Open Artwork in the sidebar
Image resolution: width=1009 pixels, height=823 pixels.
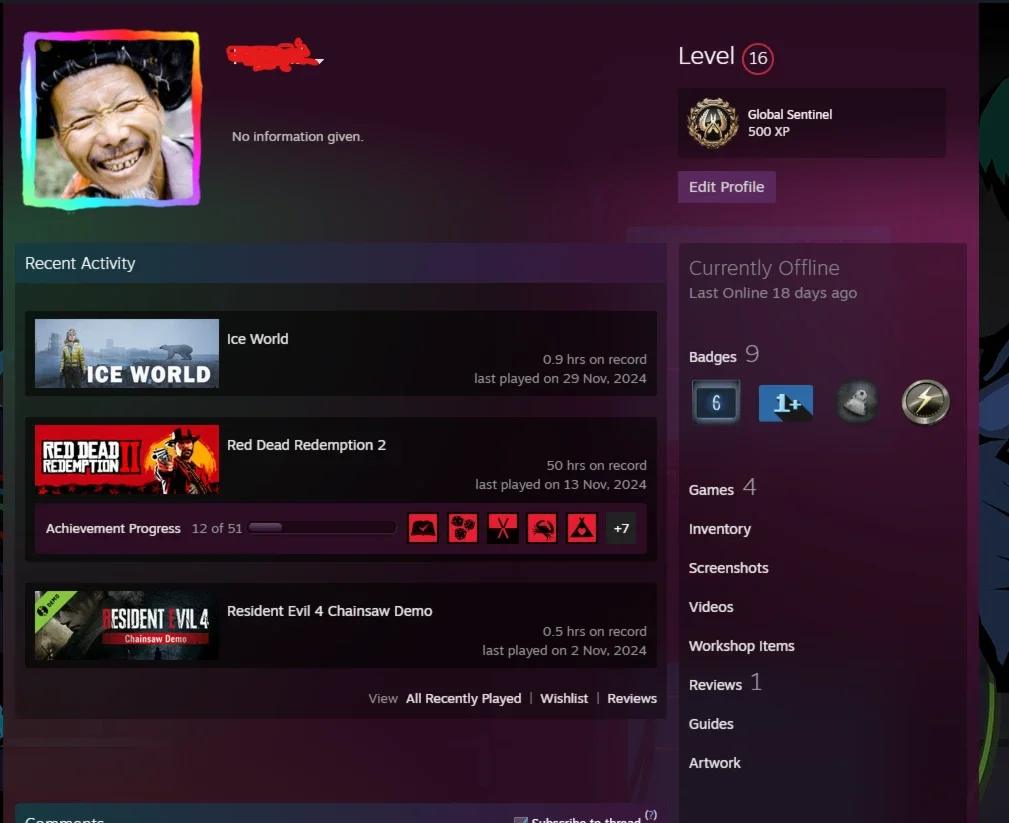point(714,763)
